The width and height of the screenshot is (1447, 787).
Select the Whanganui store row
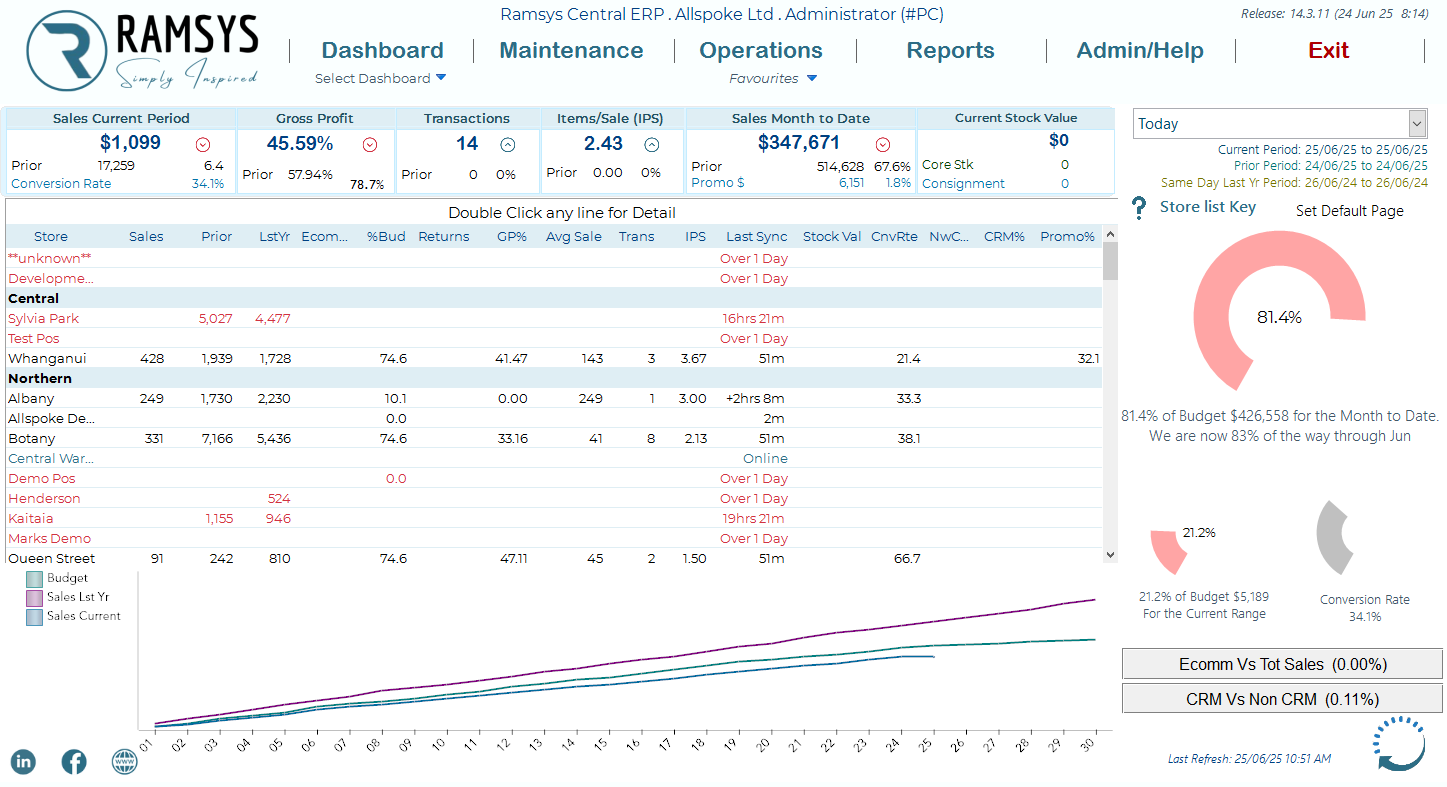point(554,358)
